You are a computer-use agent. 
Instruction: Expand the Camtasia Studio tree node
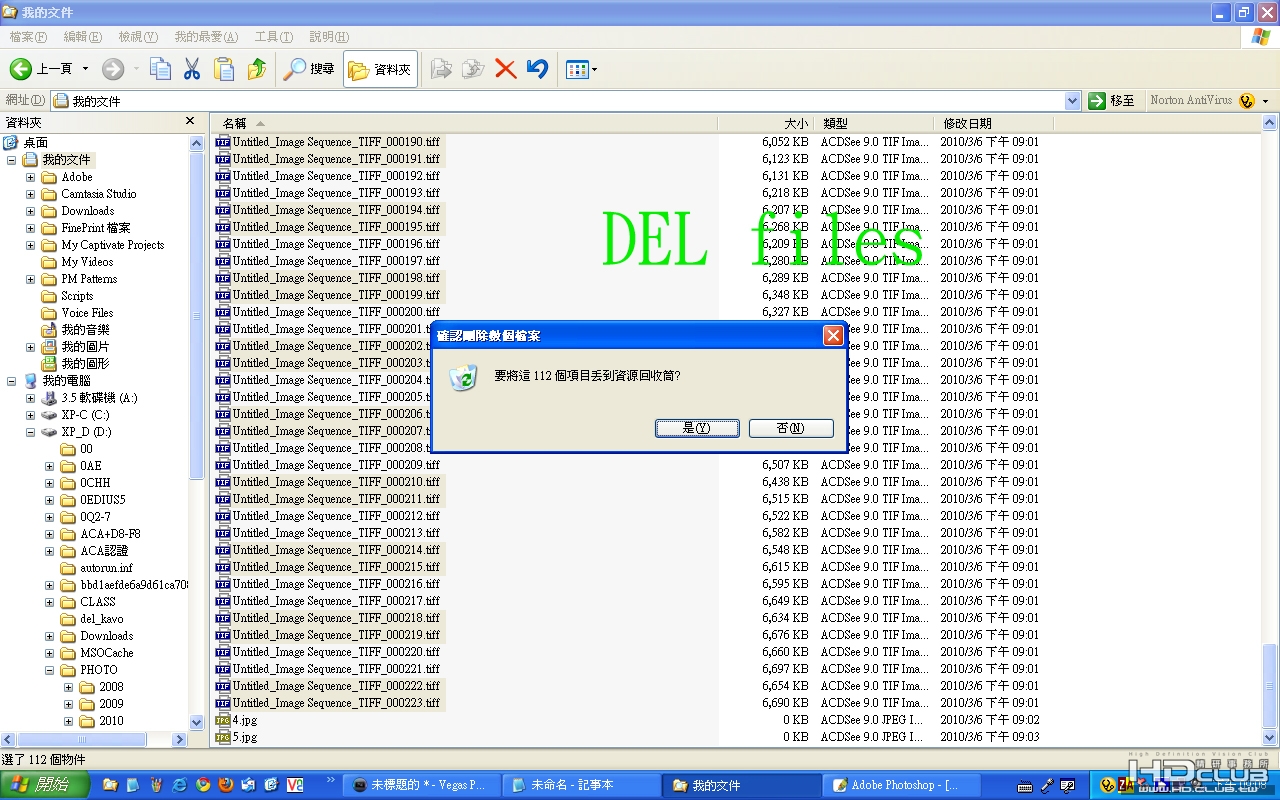tap(30, 194)
